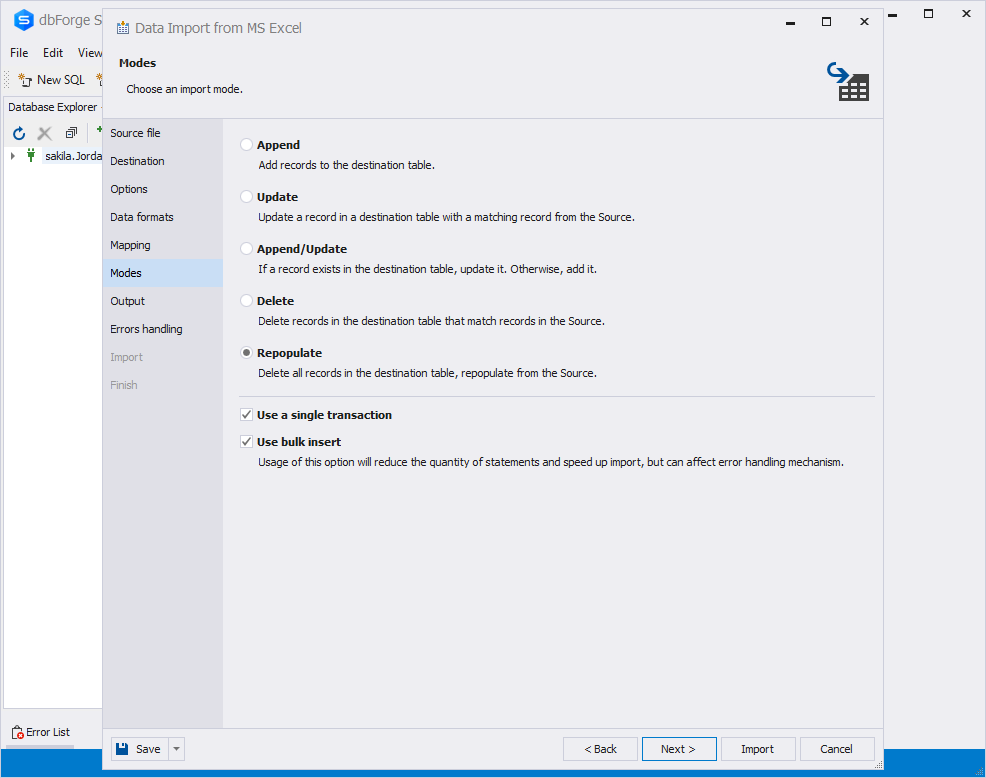
Task: Click the dbForge Studio logo icon
Action: click(23, 20)
